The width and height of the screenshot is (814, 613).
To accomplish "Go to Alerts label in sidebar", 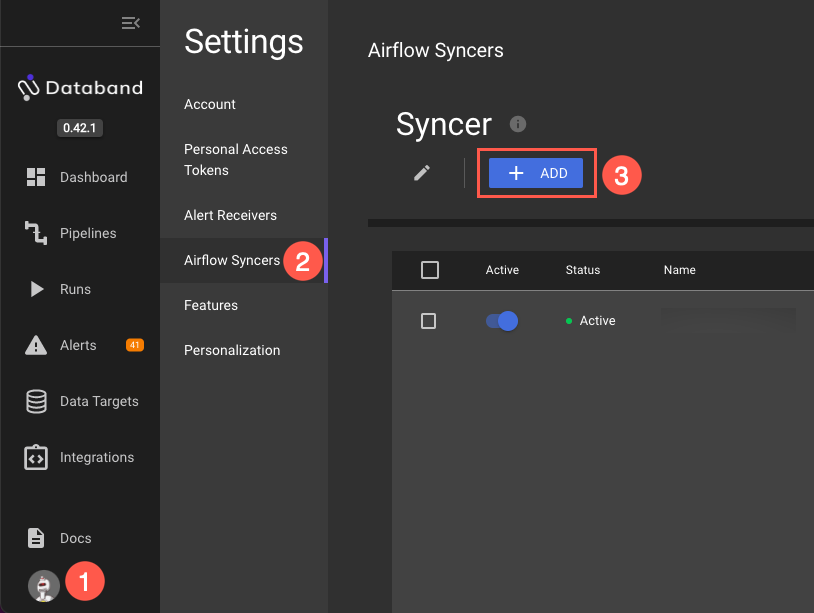I will coord(78,345).
